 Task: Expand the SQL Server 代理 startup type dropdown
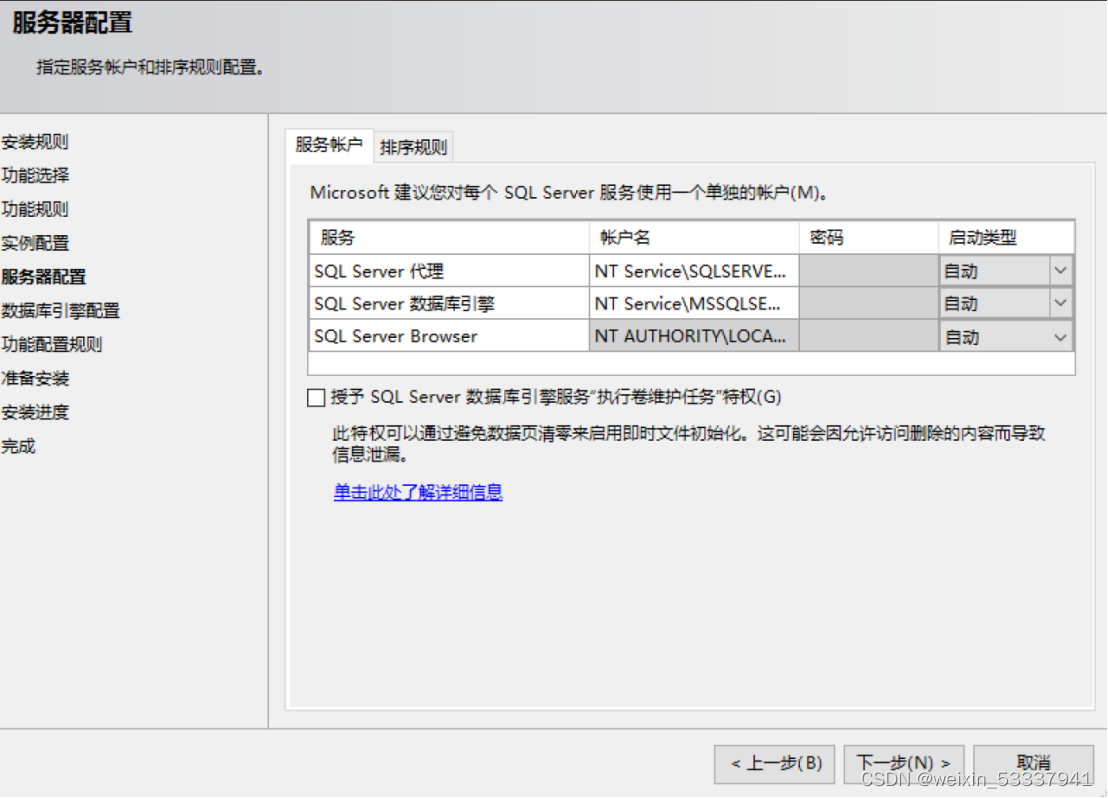[x=1060, y=271]
